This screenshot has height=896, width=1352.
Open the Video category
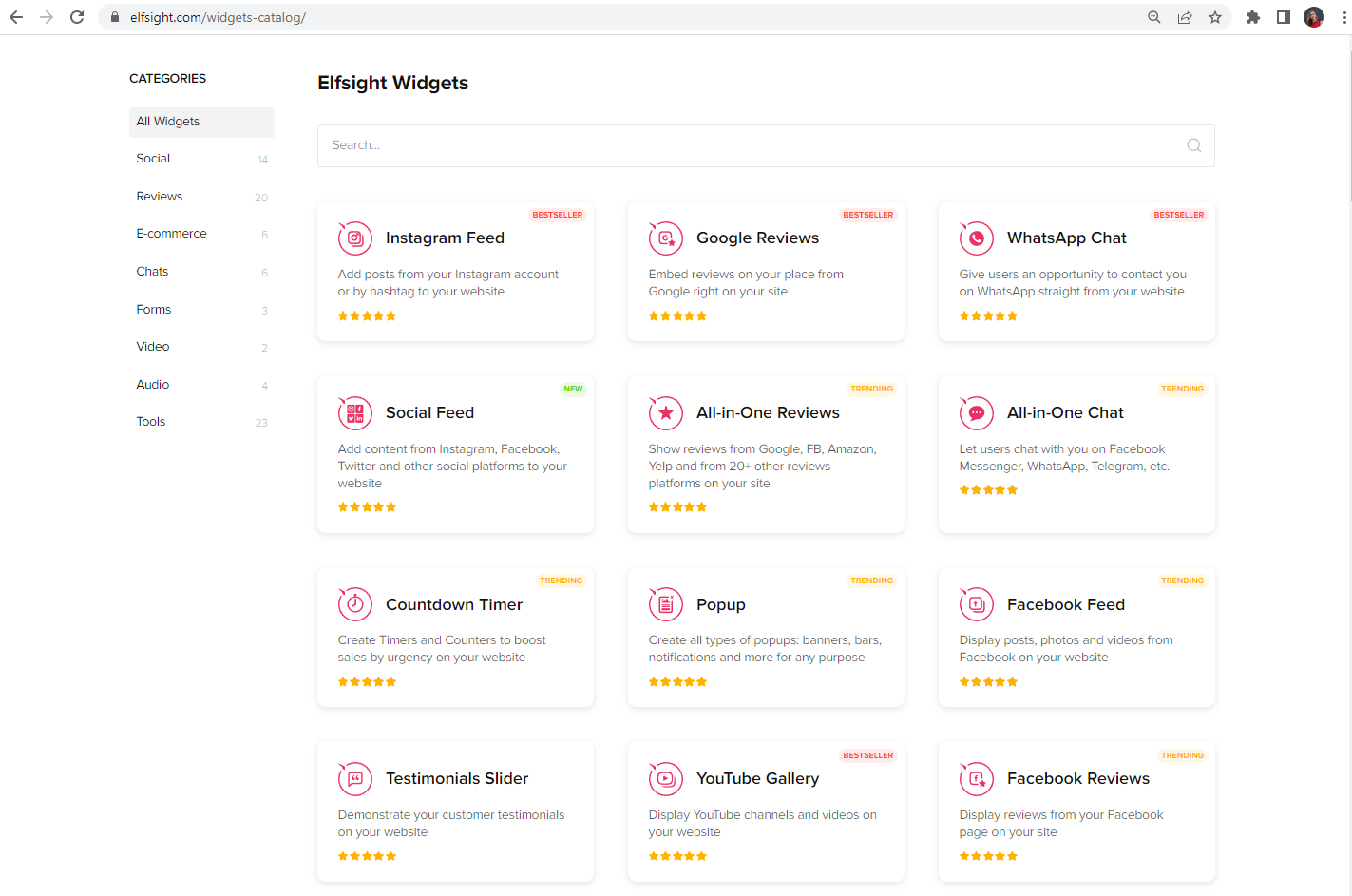click(x=201, y=347)
